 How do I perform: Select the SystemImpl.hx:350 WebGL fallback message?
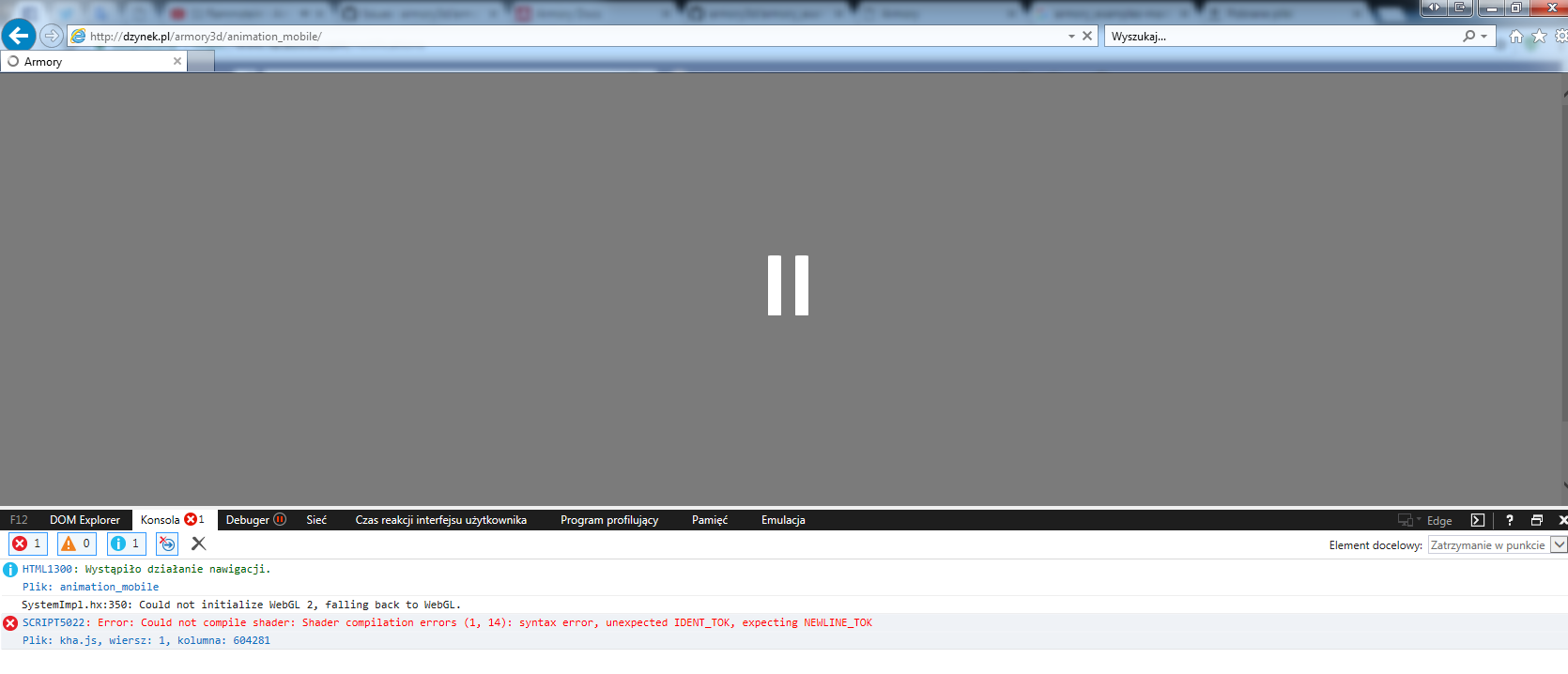point(241,605)
